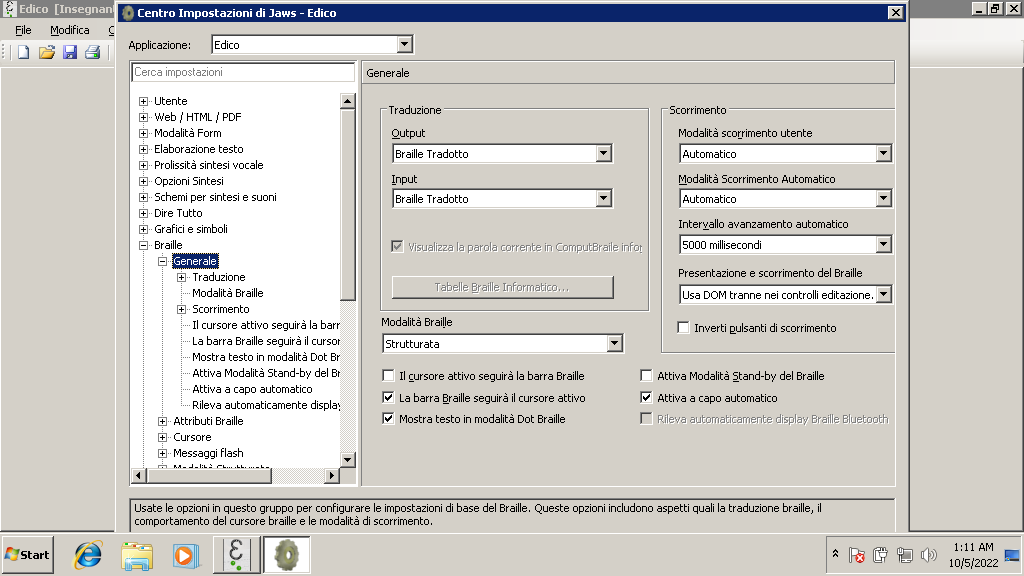Screen dimensions: 1024x576
Task: Select Prolissità sintesi vocale tree item
Action: [x=208, y=165]
